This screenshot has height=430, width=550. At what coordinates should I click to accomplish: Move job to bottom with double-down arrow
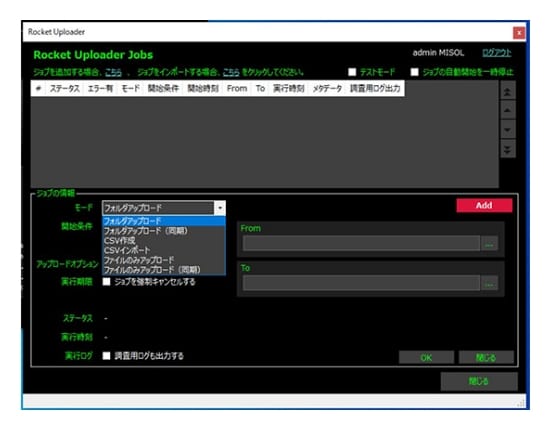point(507,149)
